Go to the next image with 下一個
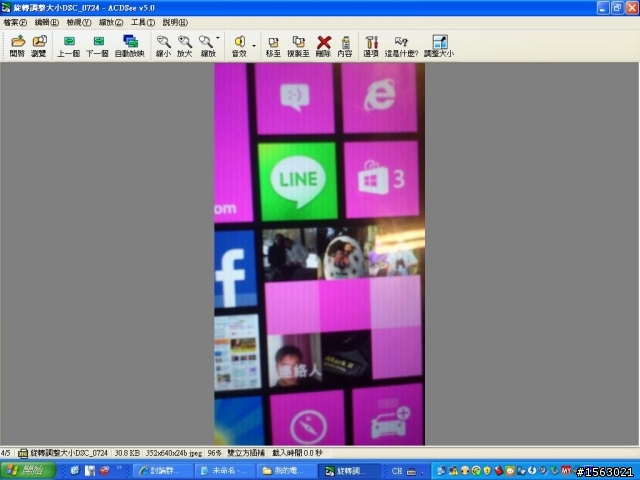Viewport: 640px width, 480px height. coord(98,46)
